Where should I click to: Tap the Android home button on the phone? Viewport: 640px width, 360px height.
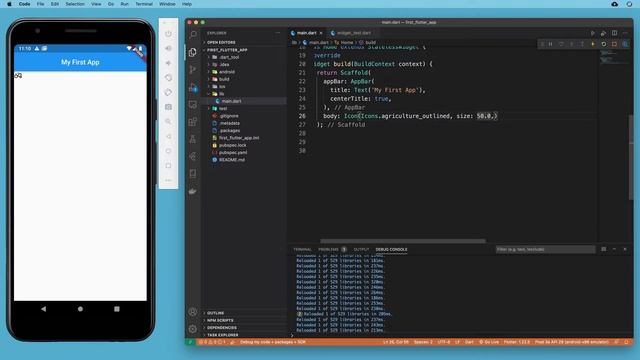pos(80,309)
